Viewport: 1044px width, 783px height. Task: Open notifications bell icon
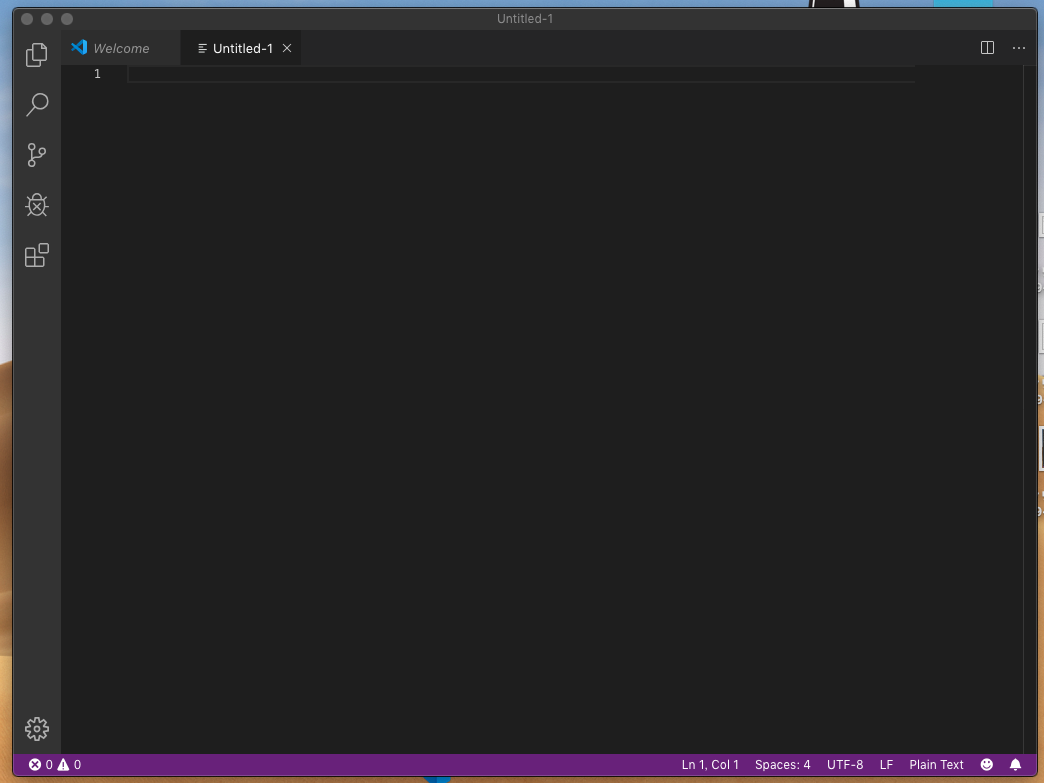pyautogui.click(x=1015, y=764)
